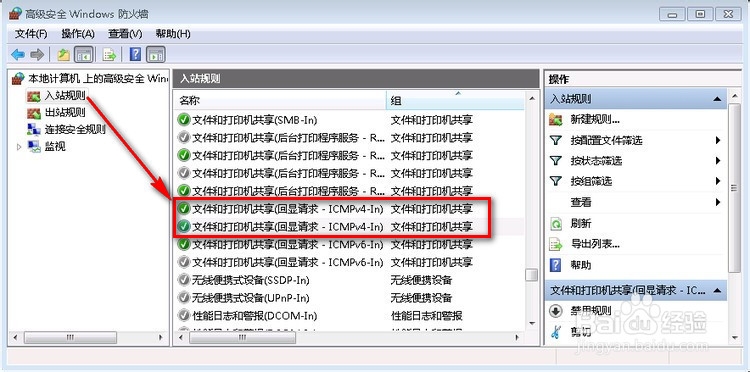Click the actions pane vertical scrollbar thumb
Viewport: 750px width, 372px height.
coord(735,187)
